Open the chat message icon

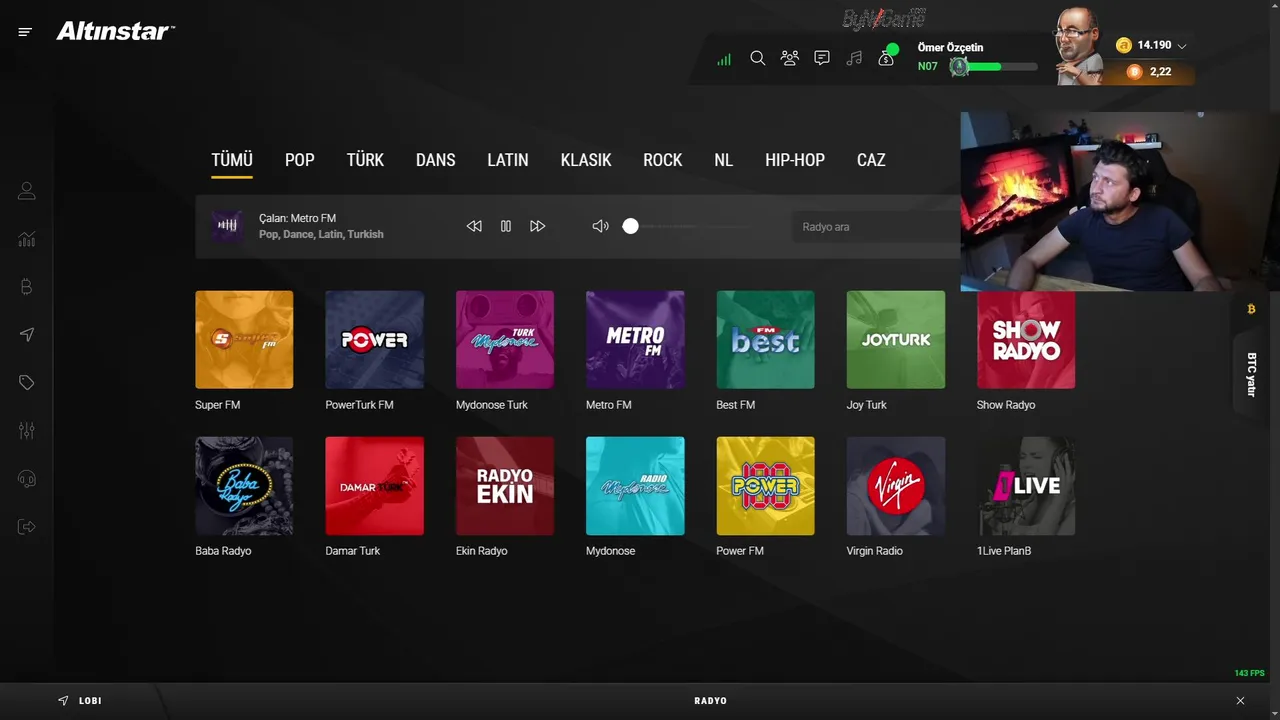(x=822, y=58)
